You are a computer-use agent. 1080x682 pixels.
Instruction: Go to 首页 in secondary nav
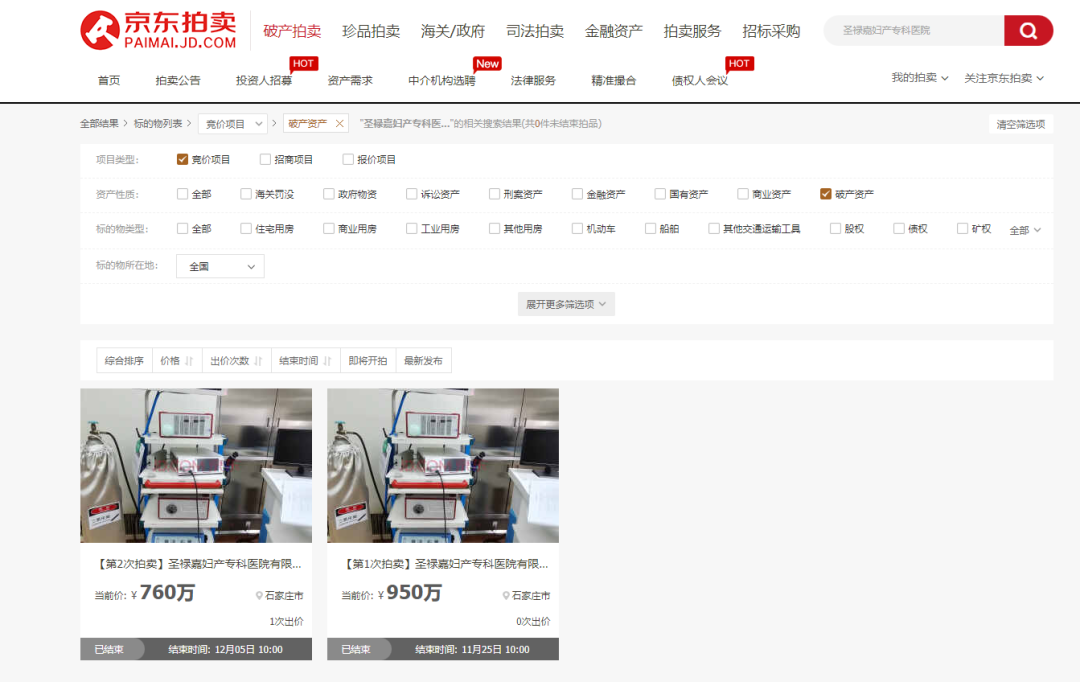109,81
